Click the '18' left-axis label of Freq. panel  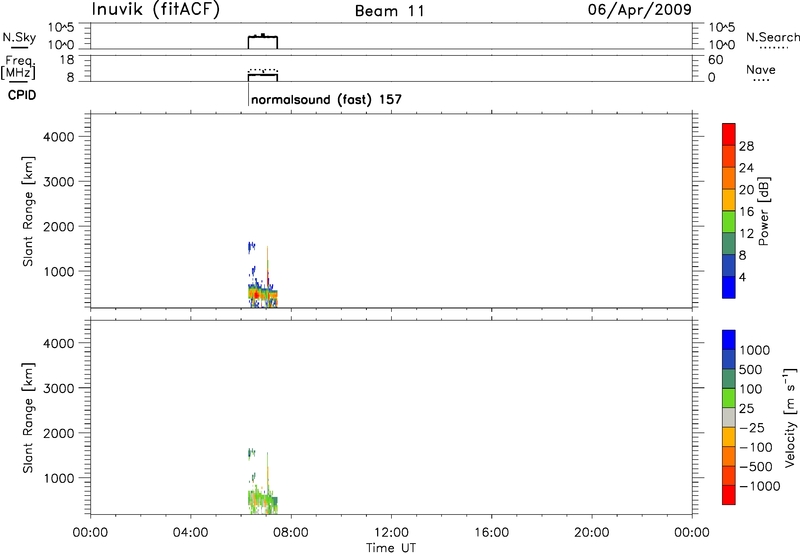coord(67,60)
